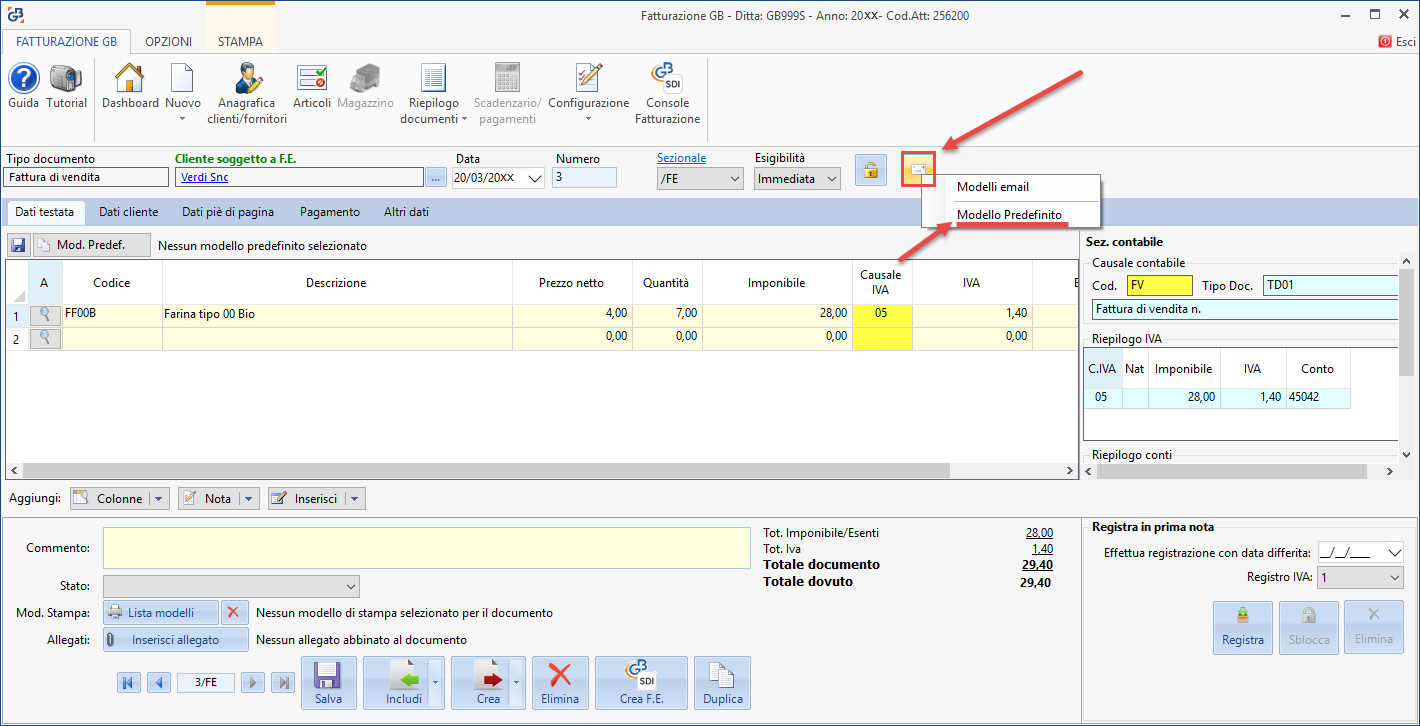Screen dimensions: 1420x726
Task: Go to next record arrow
Action: click(x=253, y=682)
